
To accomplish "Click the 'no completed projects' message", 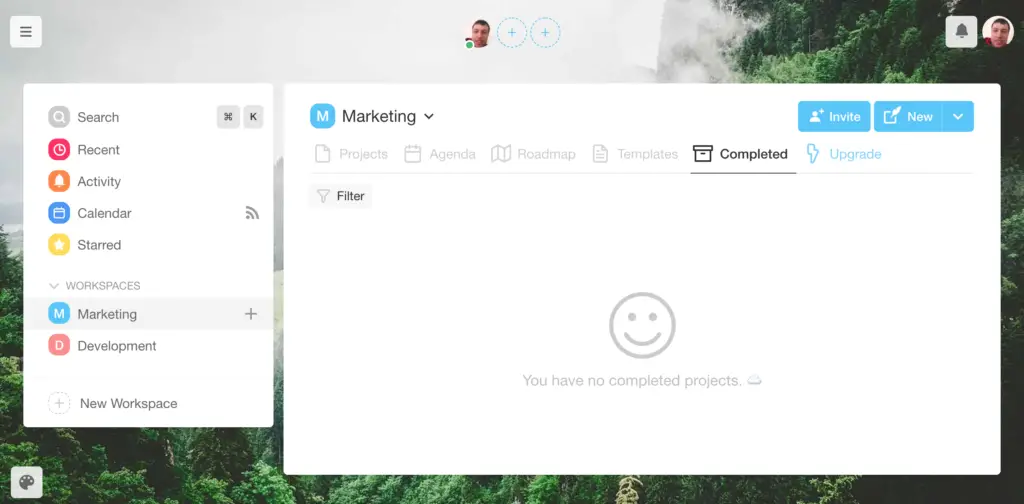I will 642,381.
